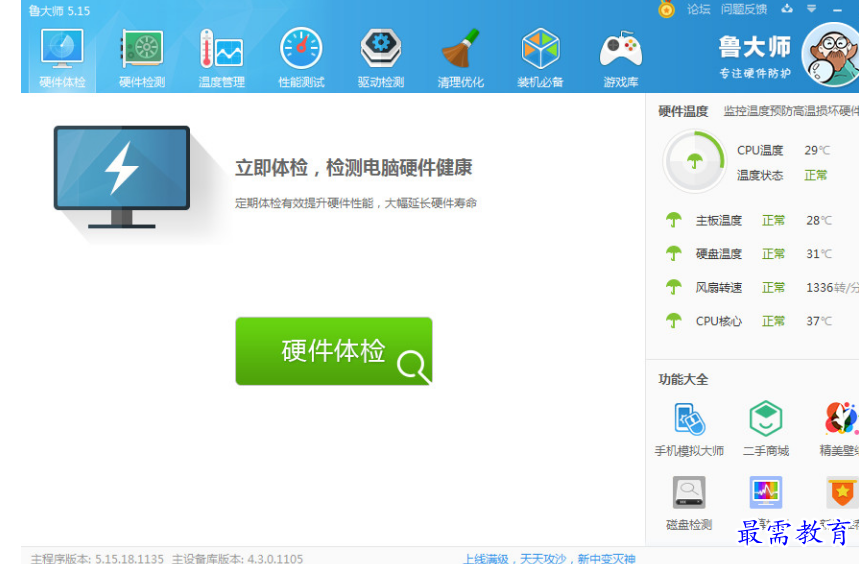
Task: Click the 温度状态 正常 status
Action: [815, 175]
